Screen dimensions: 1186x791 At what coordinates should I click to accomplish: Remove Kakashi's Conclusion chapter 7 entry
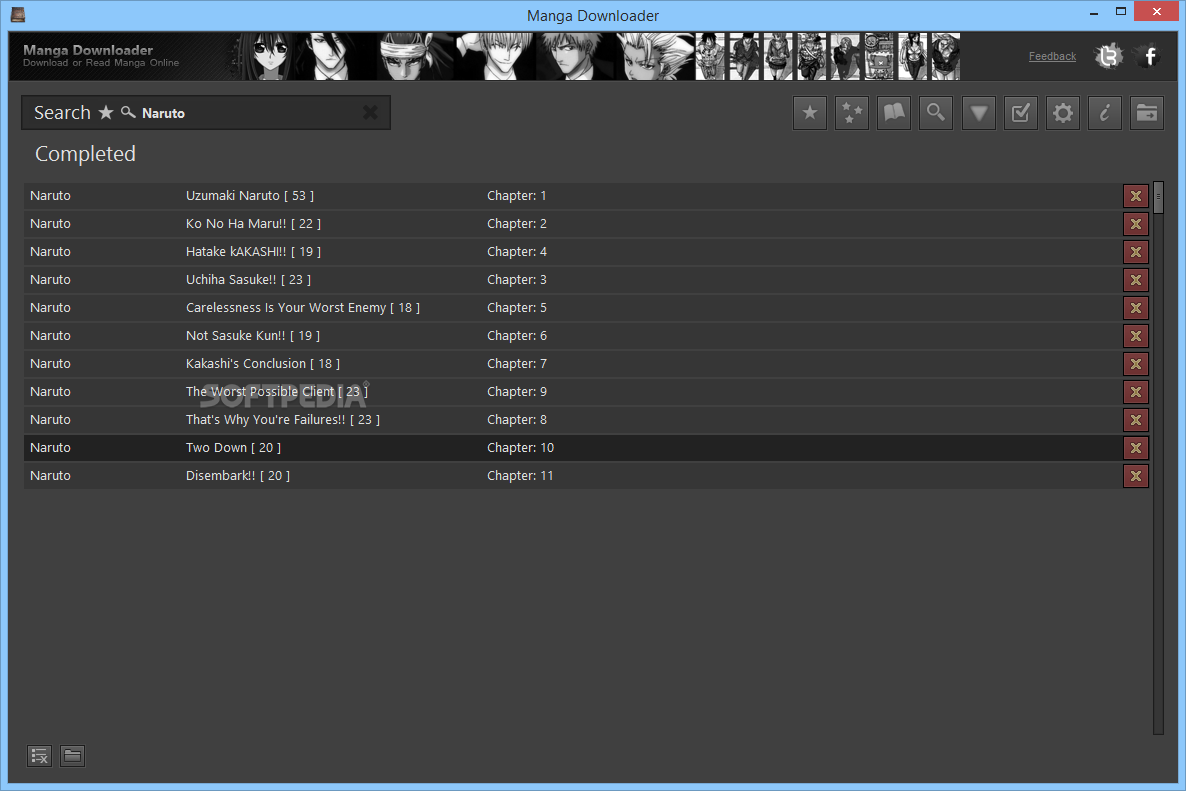[x=1135, y=364]
